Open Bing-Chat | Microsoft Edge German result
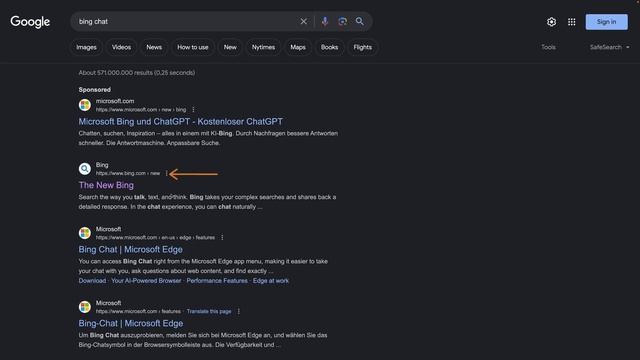This screenshot has height=360, width=640. 131,323
